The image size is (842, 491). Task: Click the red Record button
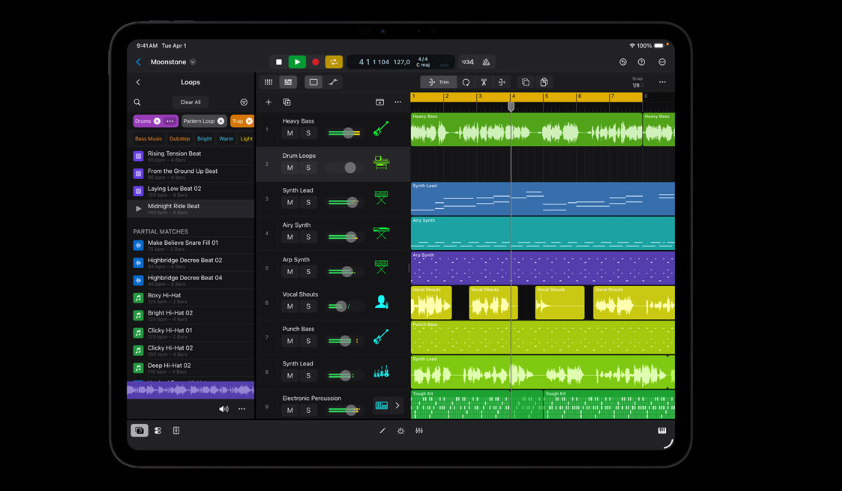click(316, 62)
